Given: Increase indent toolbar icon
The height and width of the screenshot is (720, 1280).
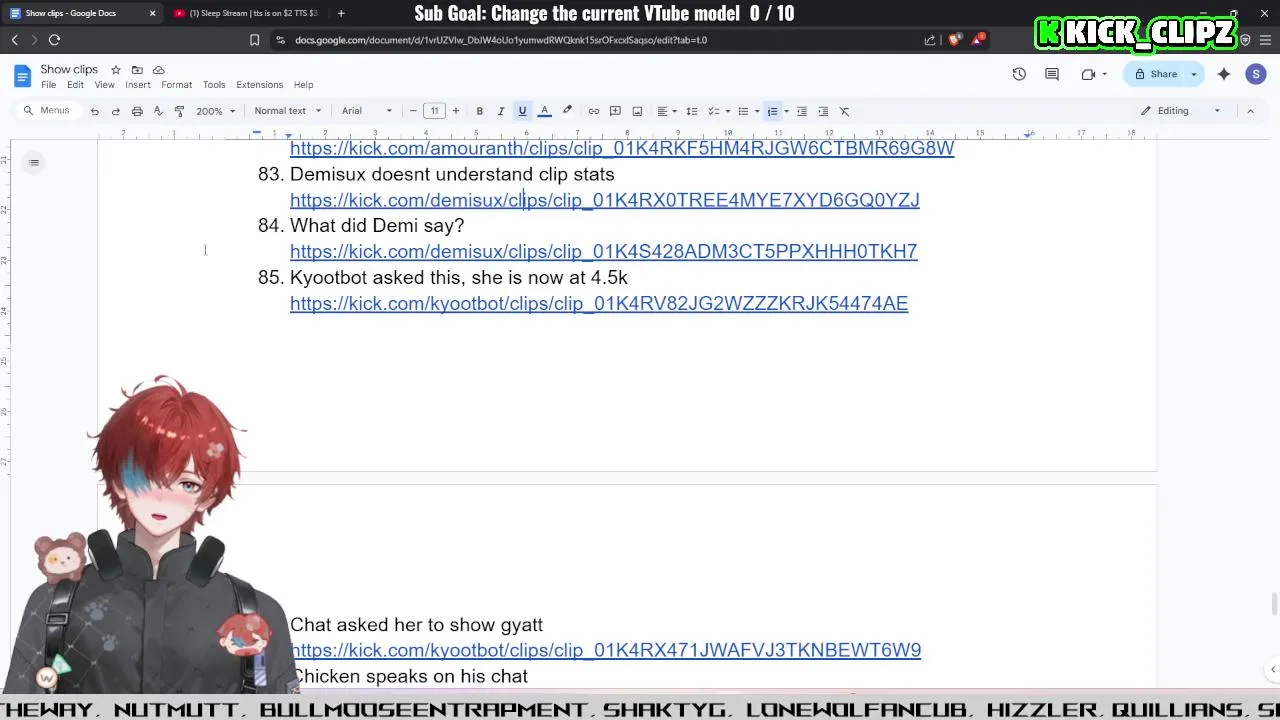Looking at the screenshot, I should (823, 111).
